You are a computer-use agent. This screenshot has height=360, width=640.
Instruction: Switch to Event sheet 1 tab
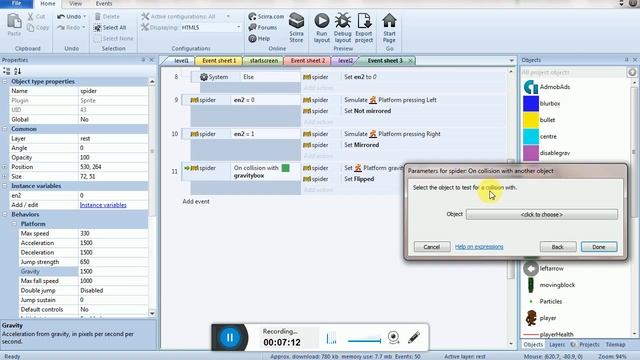coord(219,60)
